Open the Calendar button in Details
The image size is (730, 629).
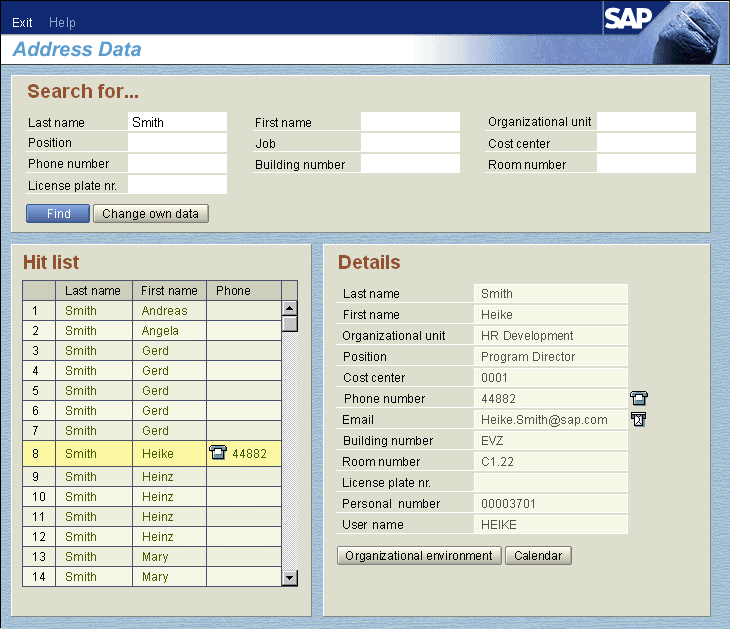tap(538, 555)
